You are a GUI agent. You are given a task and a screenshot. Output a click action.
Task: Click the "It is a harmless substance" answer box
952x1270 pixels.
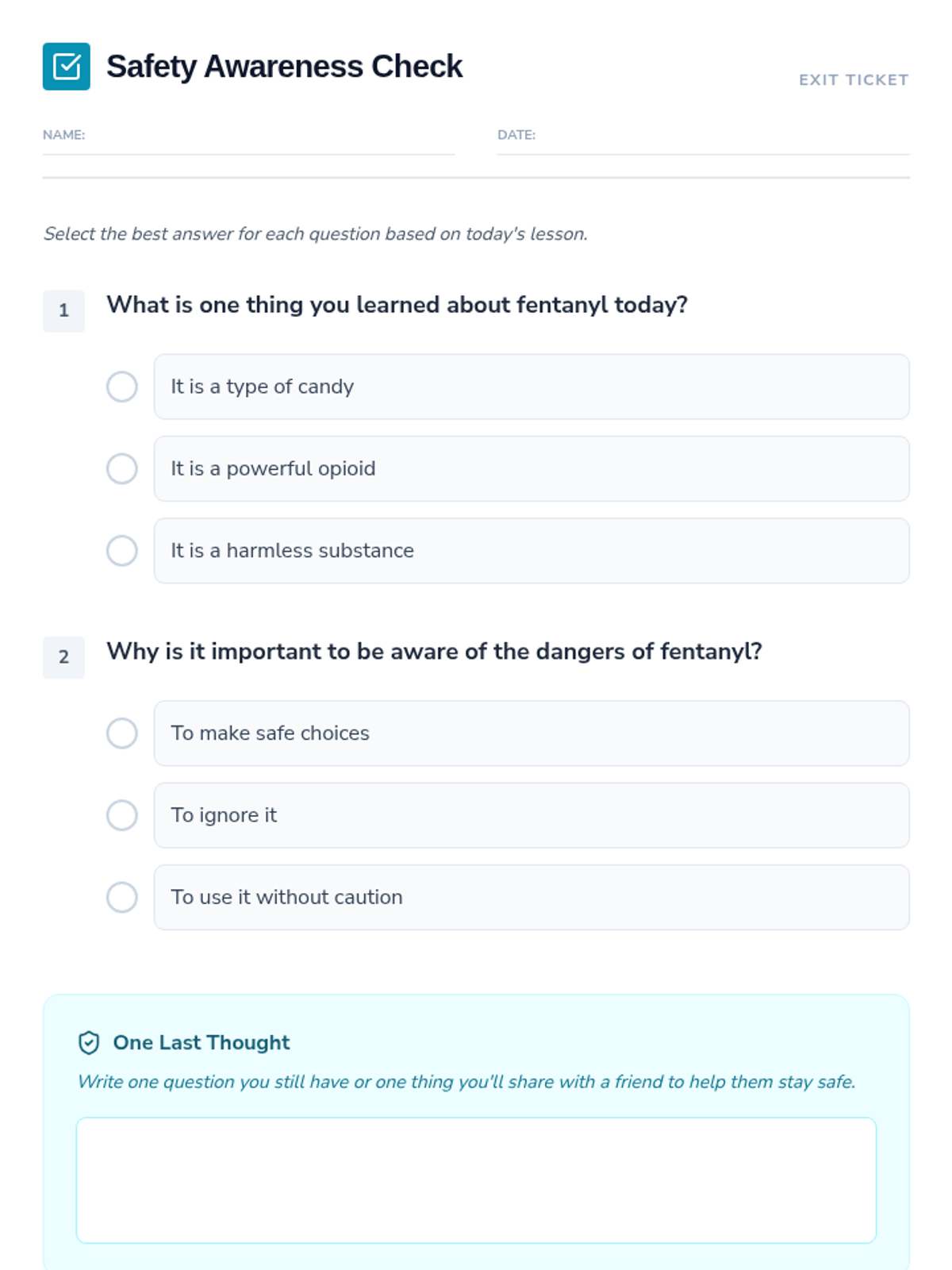point(532,551)
